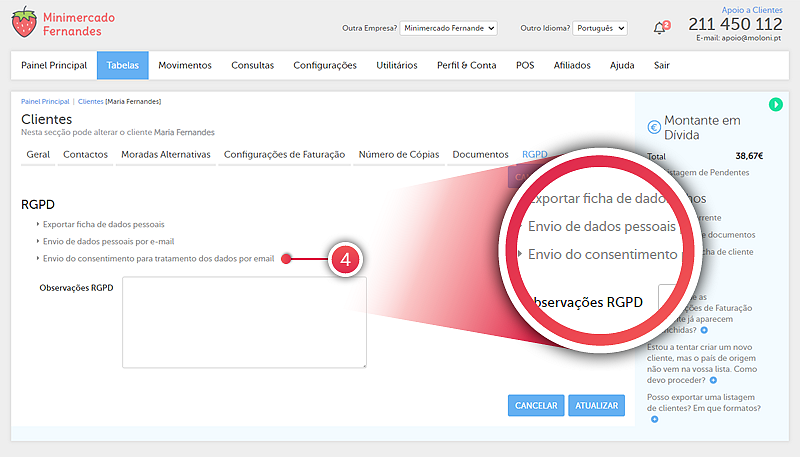Open the notifications bell
This screenshot has height=457, width=800.
660,28
